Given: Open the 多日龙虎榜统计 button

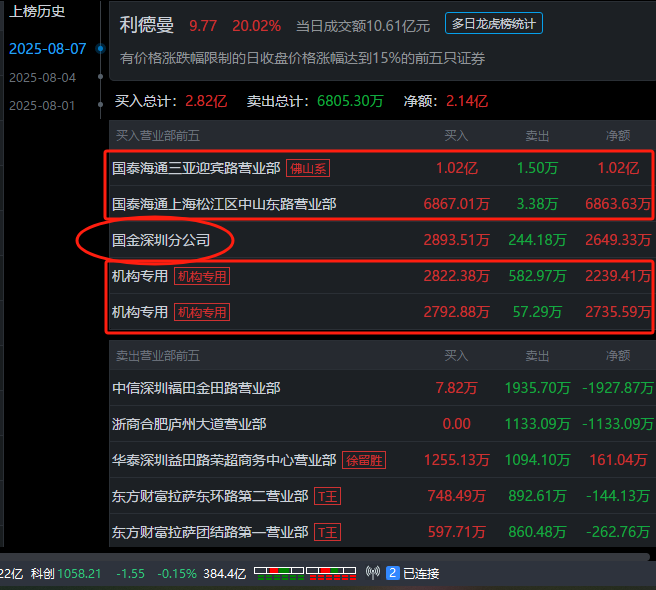Looking at the screenshot, I should pos(494,24).
